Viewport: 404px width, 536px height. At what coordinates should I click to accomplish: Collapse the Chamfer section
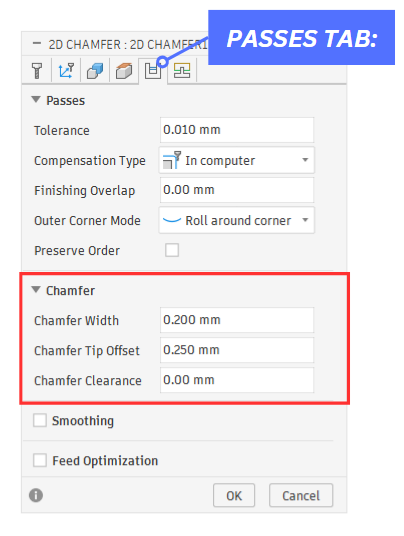click(36, 290)
